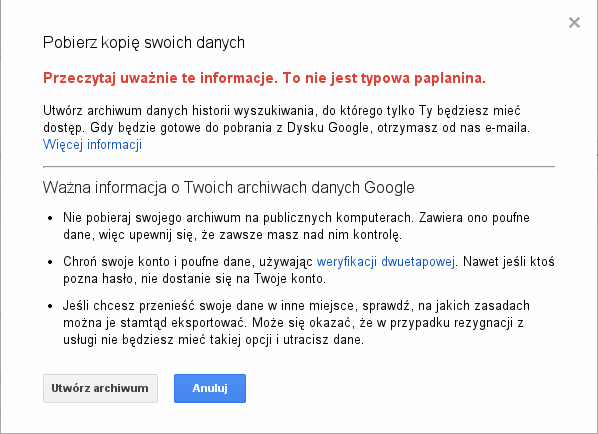
Task: Cancel with the blue Anuluj button
Action: click(210, 388)
